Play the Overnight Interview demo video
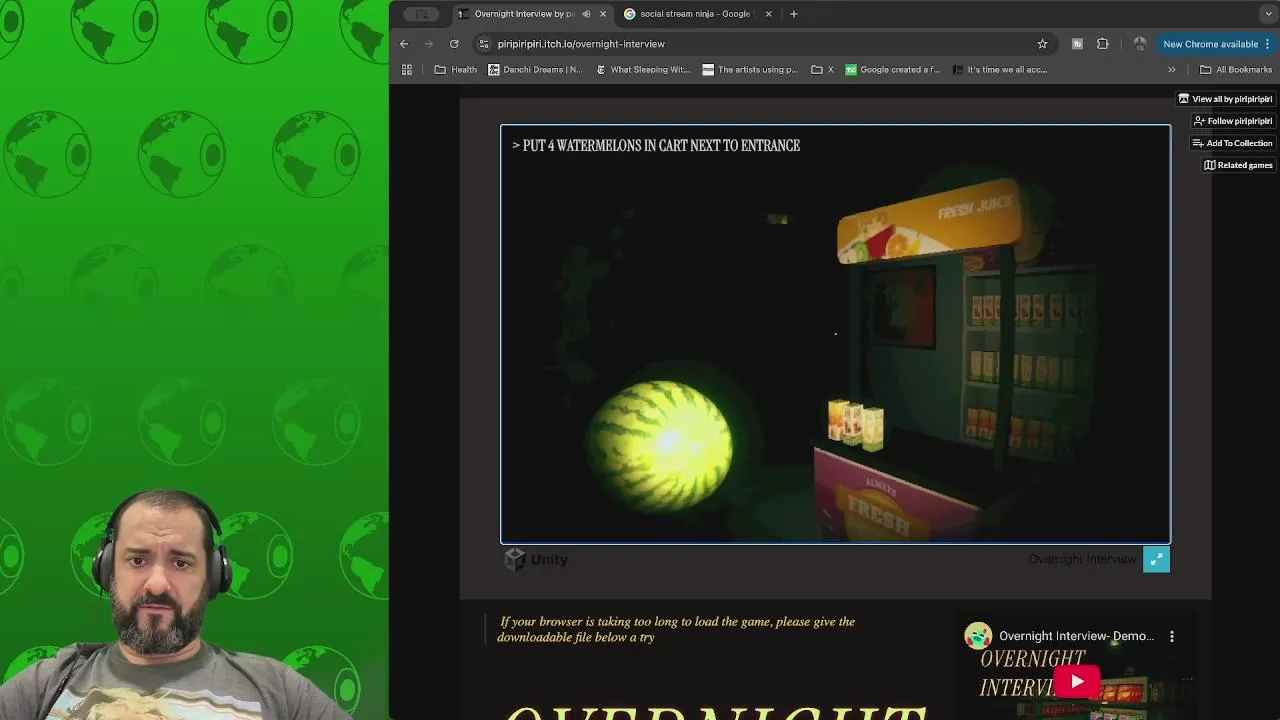The image size is (1280, 720). click(x=1077, y=682)
